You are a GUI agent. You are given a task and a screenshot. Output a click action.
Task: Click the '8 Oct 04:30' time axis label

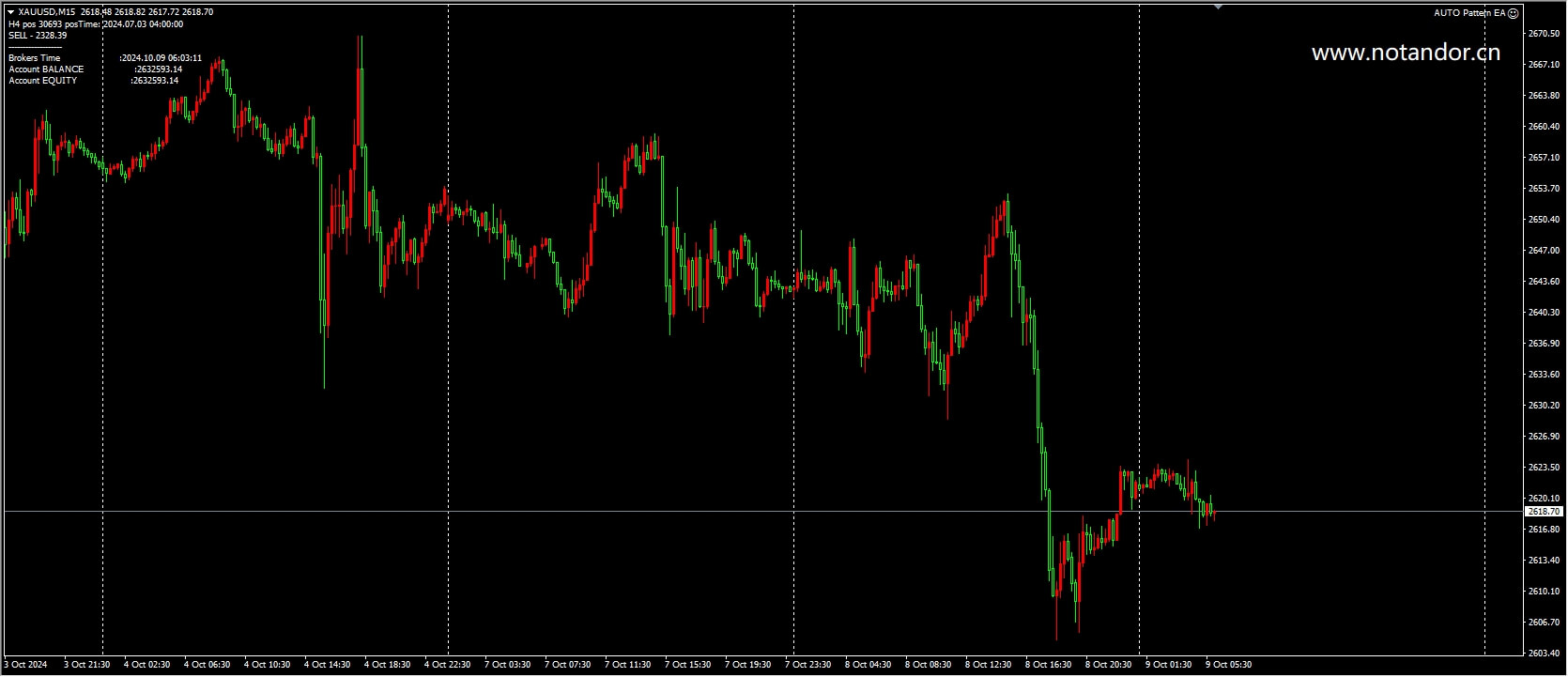point(868,665)
